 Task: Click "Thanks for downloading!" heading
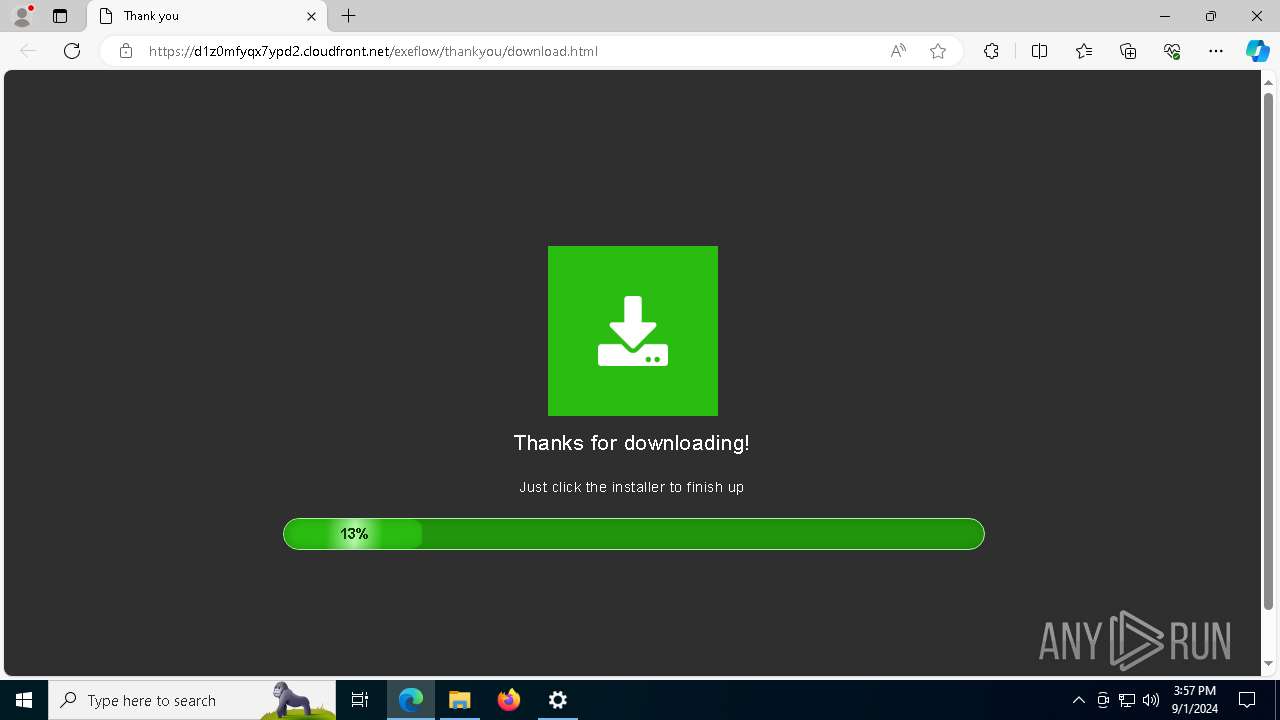click(631, 443)
